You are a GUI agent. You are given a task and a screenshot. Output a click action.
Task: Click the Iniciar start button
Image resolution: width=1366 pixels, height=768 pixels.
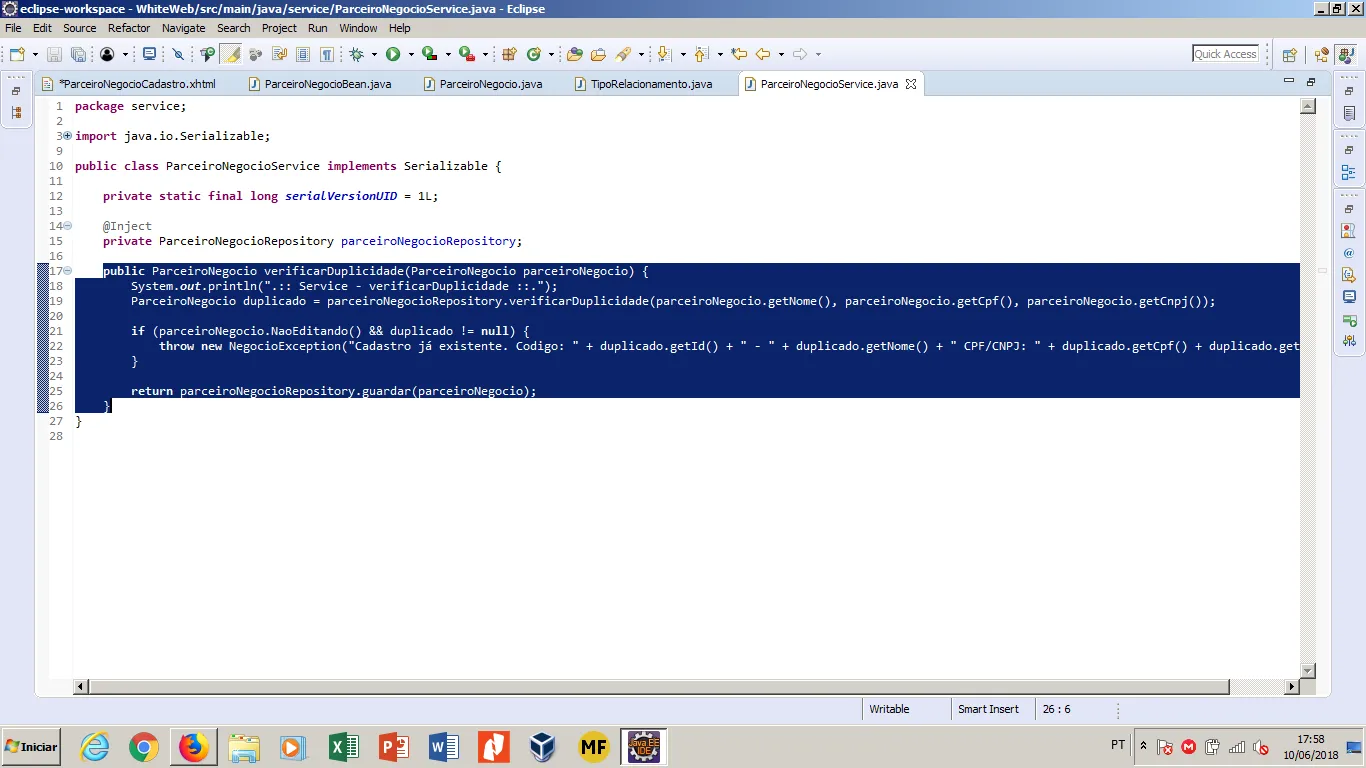(x=31, y=747)
